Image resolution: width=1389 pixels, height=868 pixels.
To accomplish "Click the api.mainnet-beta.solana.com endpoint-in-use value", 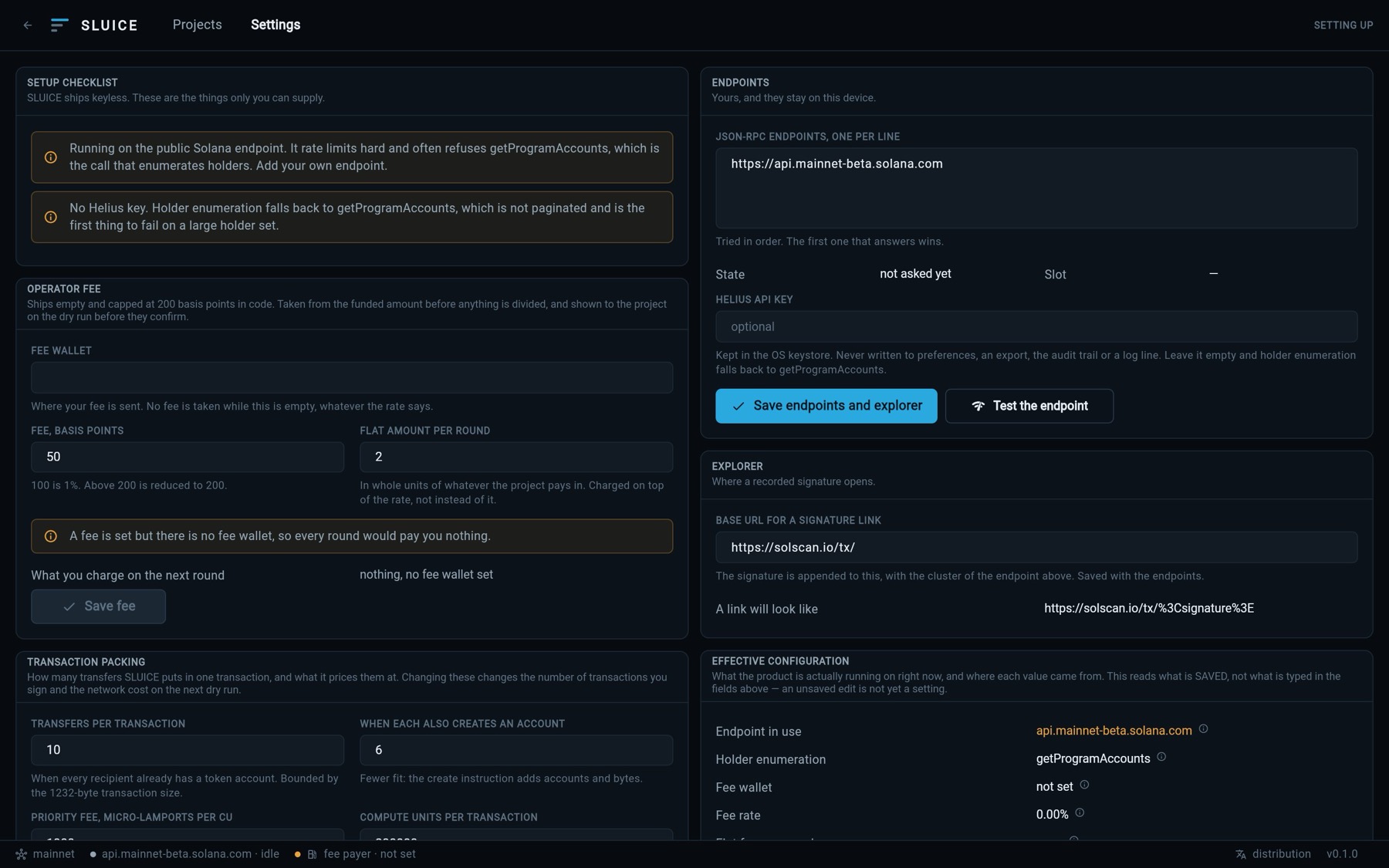I will [x=1114, y=731].
